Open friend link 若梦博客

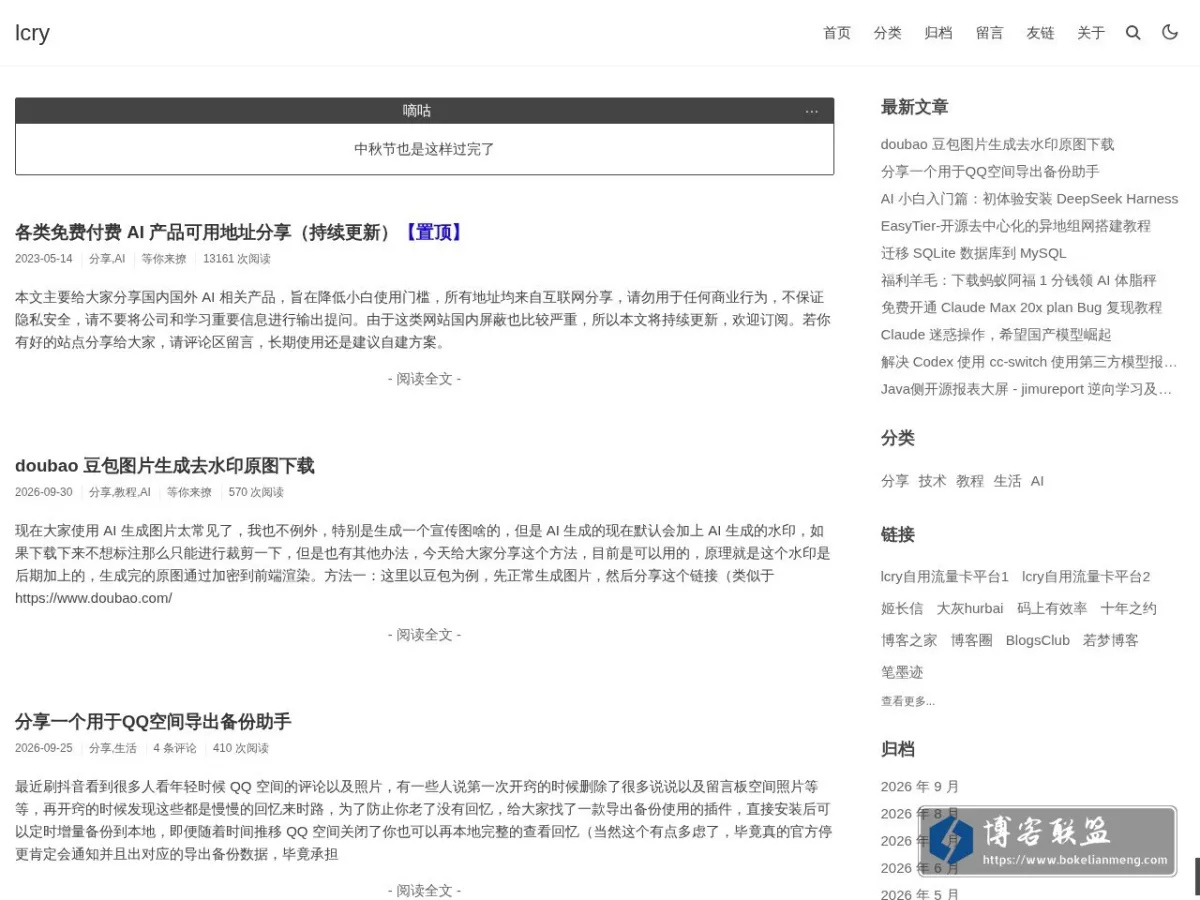click(1111, 640)
